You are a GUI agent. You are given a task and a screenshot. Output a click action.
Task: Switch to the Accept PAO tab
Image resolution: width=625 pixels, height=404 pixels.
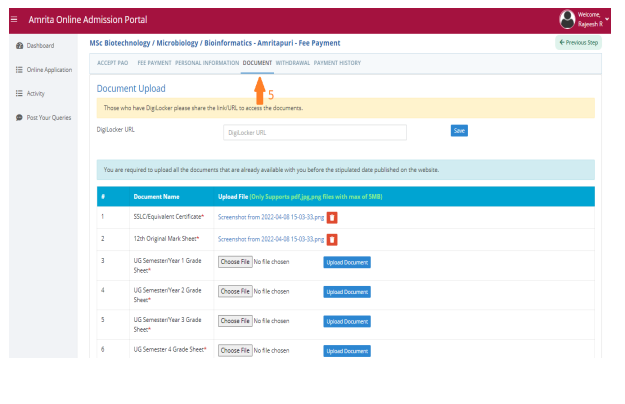113,63
